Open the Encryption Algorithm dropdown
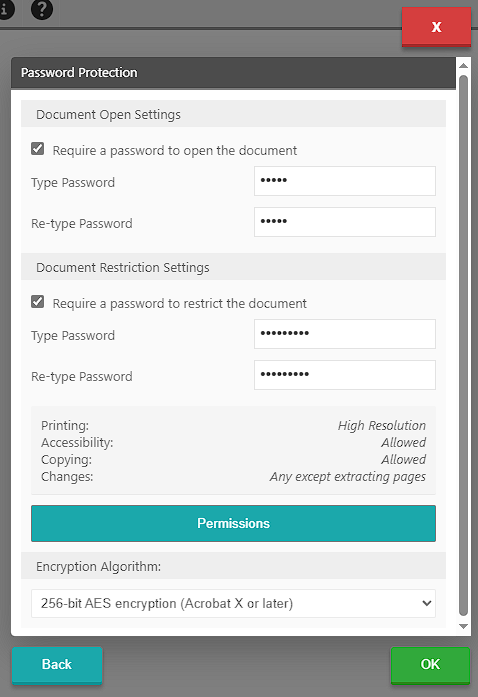Image resolution: width=478 pixels, height=697 pixels. (233, 603)
